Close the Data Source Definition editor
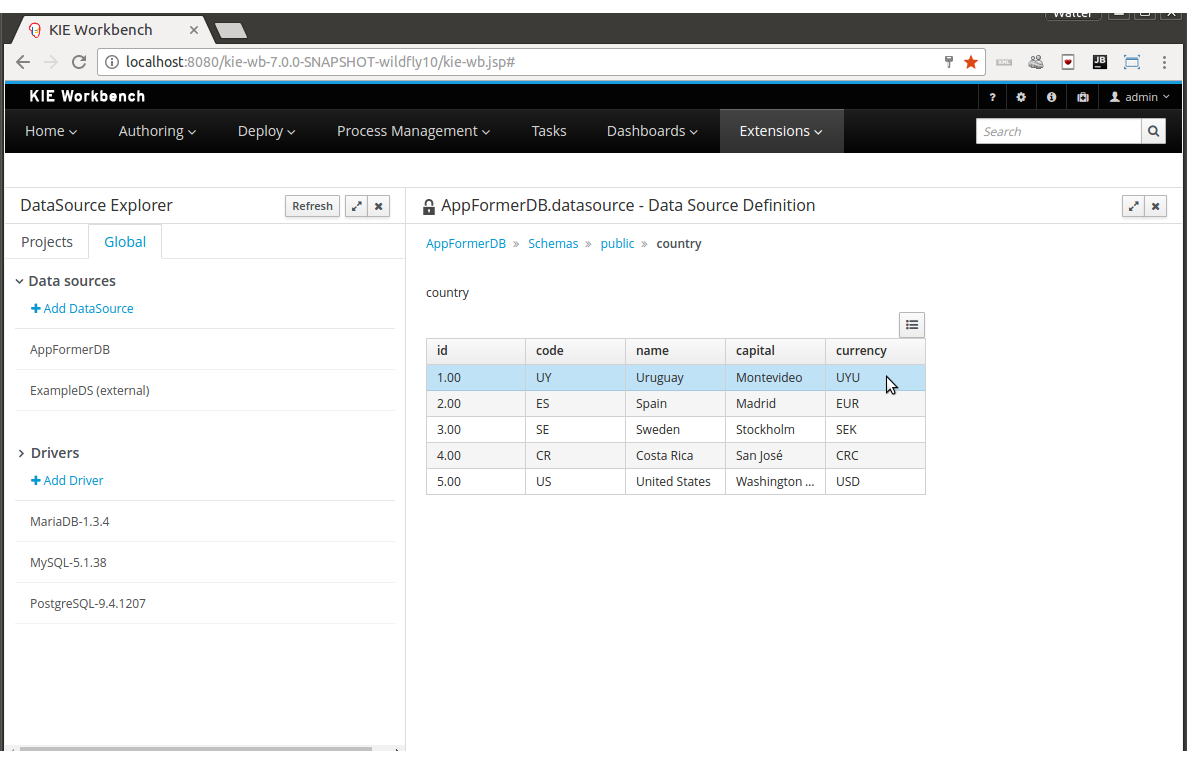 pyautogui.click(x=1155, y=206)
